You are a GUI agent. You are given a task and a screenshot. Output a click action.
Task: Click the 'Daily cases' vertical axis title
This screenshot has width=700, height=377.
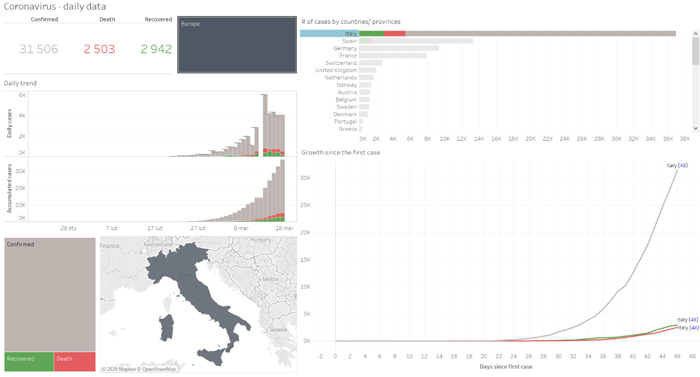[9, 124]
